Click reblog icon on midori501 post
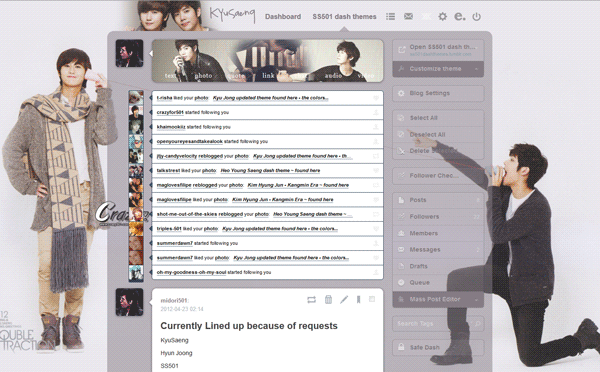600x372 pixels. pyautogui.click(x=311, y=300)
